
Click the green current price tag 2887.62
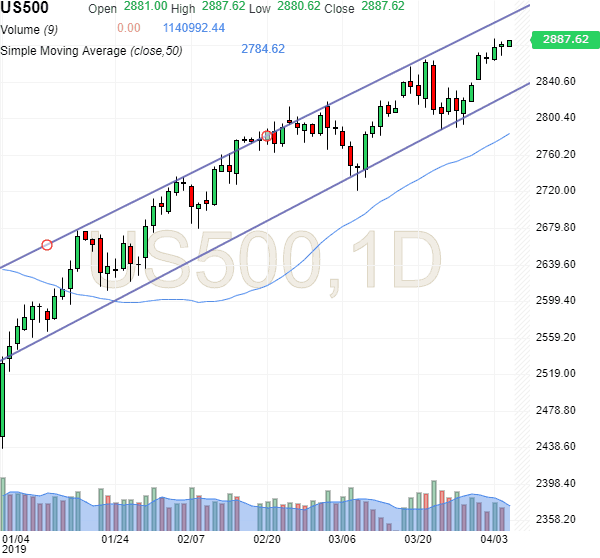[564, 40]
